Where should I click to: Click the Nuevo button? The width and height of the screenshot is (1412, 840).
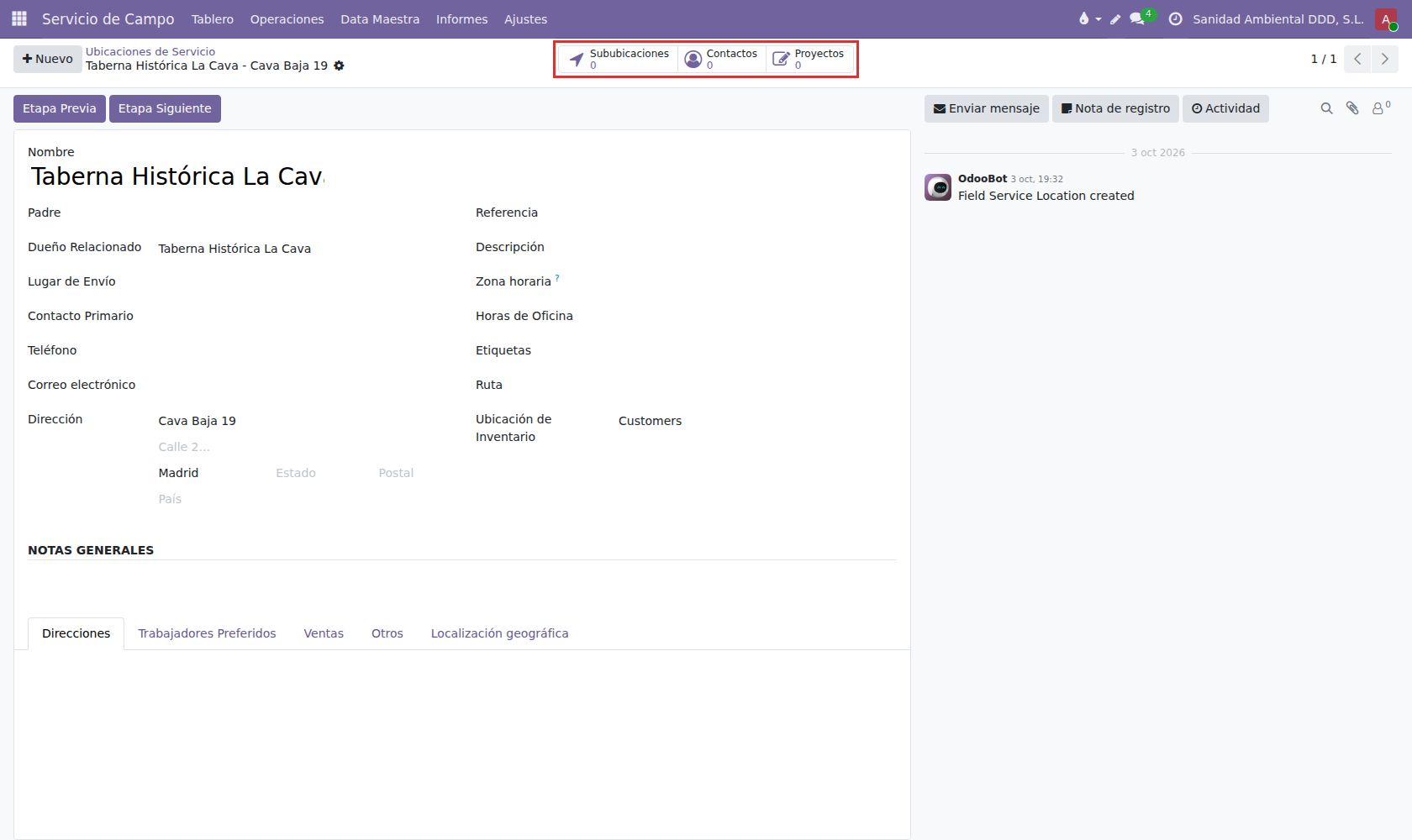coord(48,59)
